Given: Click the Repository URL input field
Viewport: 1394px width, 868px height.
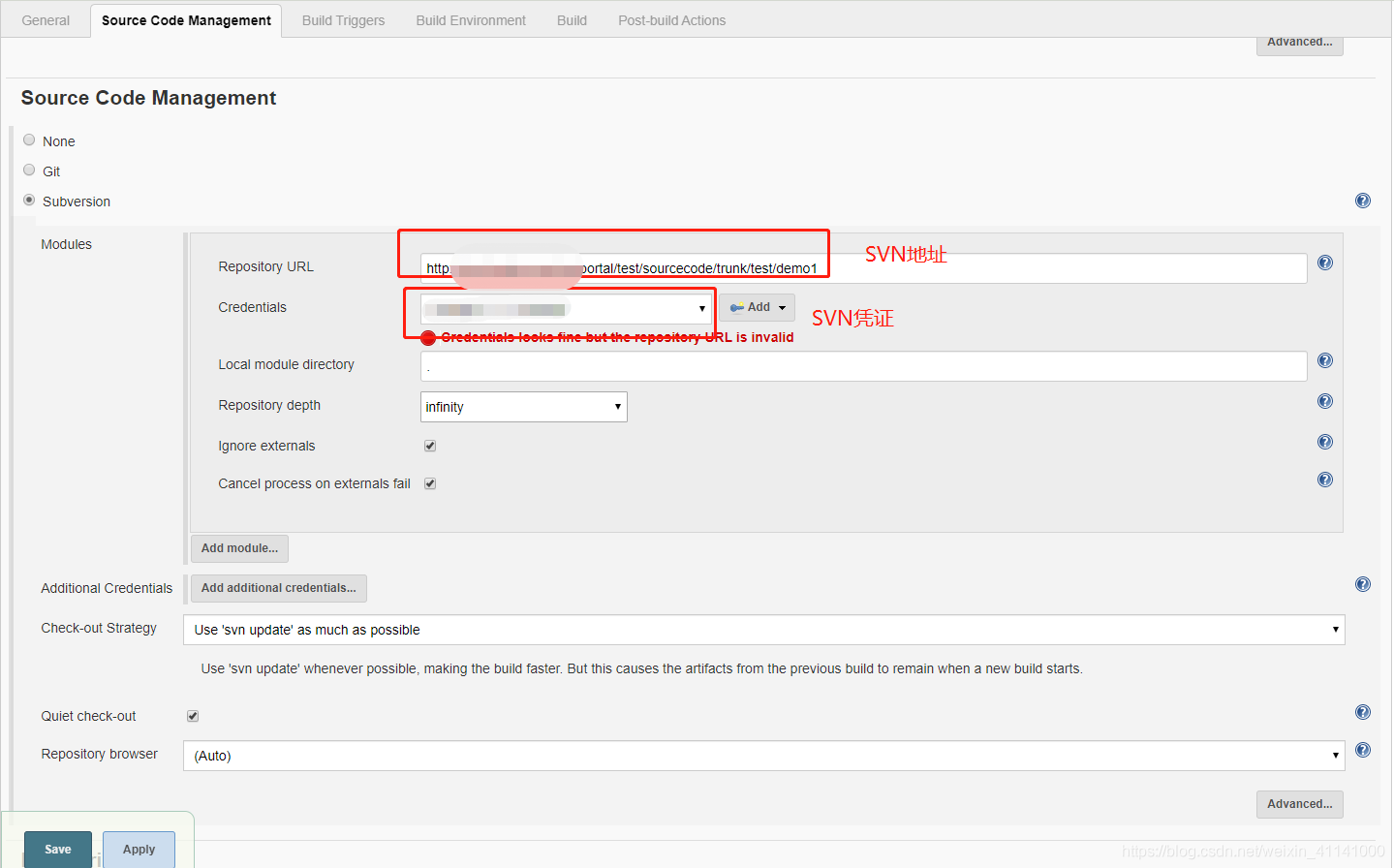Looking at the screenshot, I should [x=864, y=268].
